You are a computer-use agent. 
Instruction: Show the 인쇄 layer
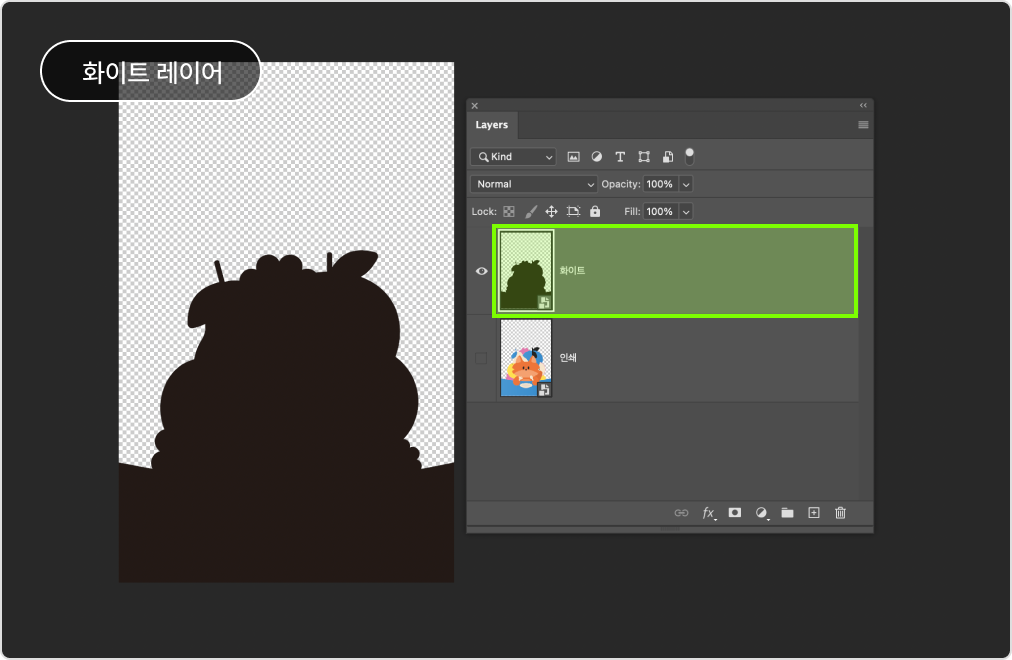click(481, 358)
